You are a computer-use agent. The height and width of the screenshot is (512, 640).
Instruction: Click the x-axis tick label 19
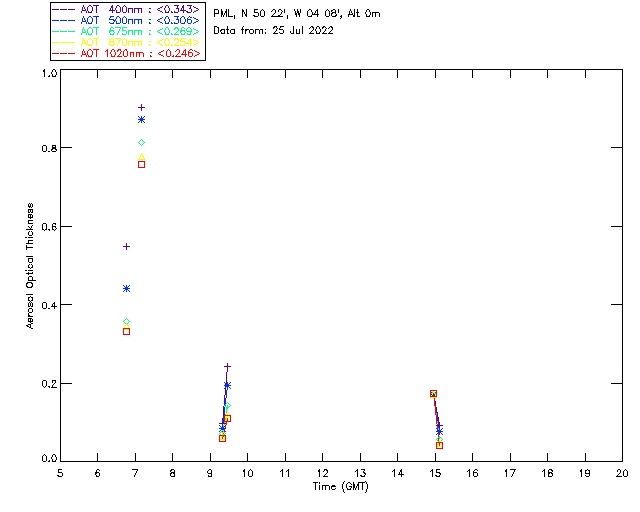click(x=585, y=473)
